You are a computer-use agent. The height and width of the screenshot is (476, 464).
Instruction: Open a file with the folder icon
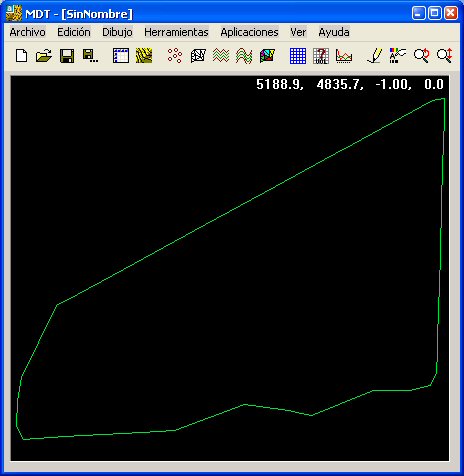tap(44, 56)
